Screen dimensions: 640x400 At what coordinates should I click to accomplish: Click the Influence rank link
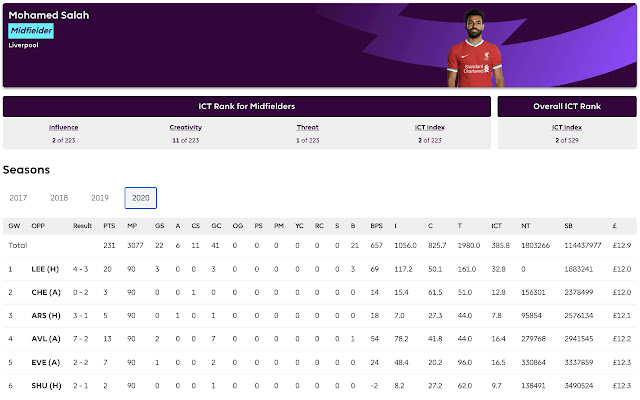pos(63,127)
